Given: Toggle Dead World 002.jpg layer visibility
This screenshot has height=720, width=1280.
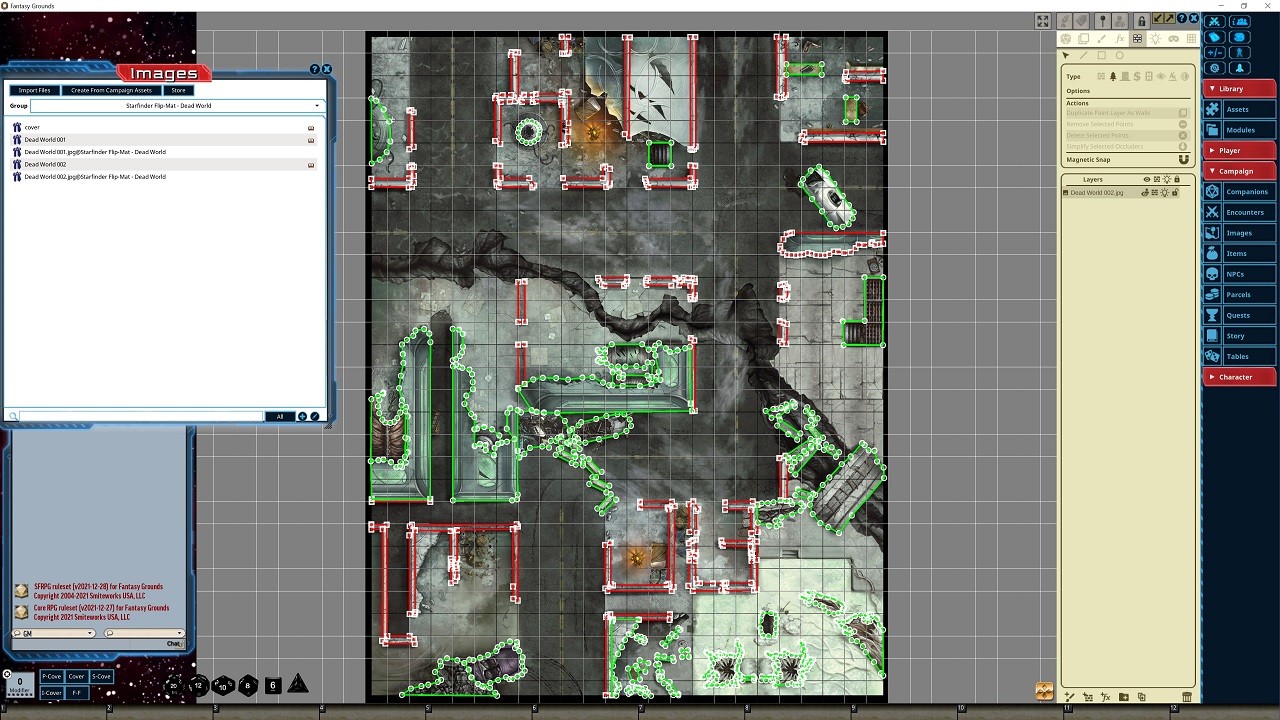Looking at the screenshot, I should coord(1146,192).
